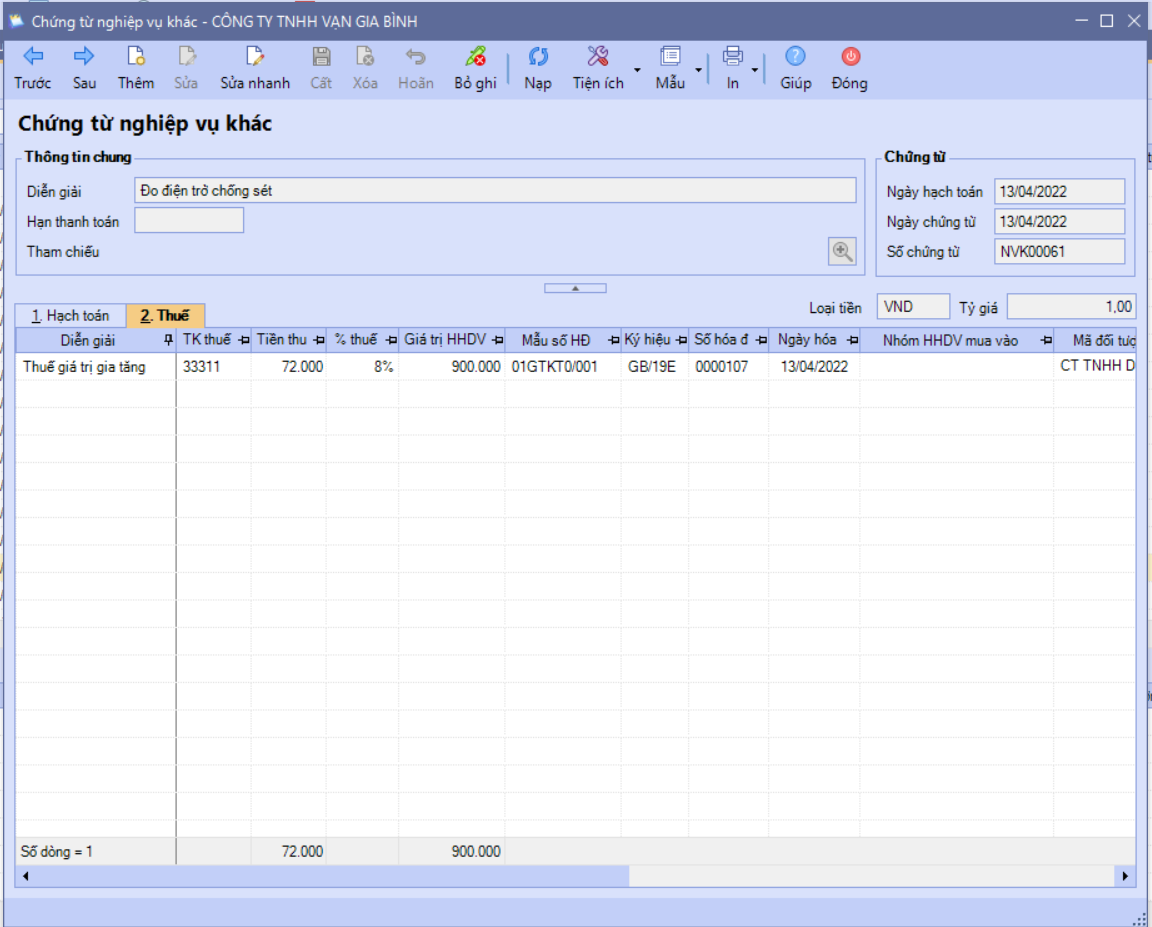Expand the Tiện ích dropdown arrow

[637, 71]
